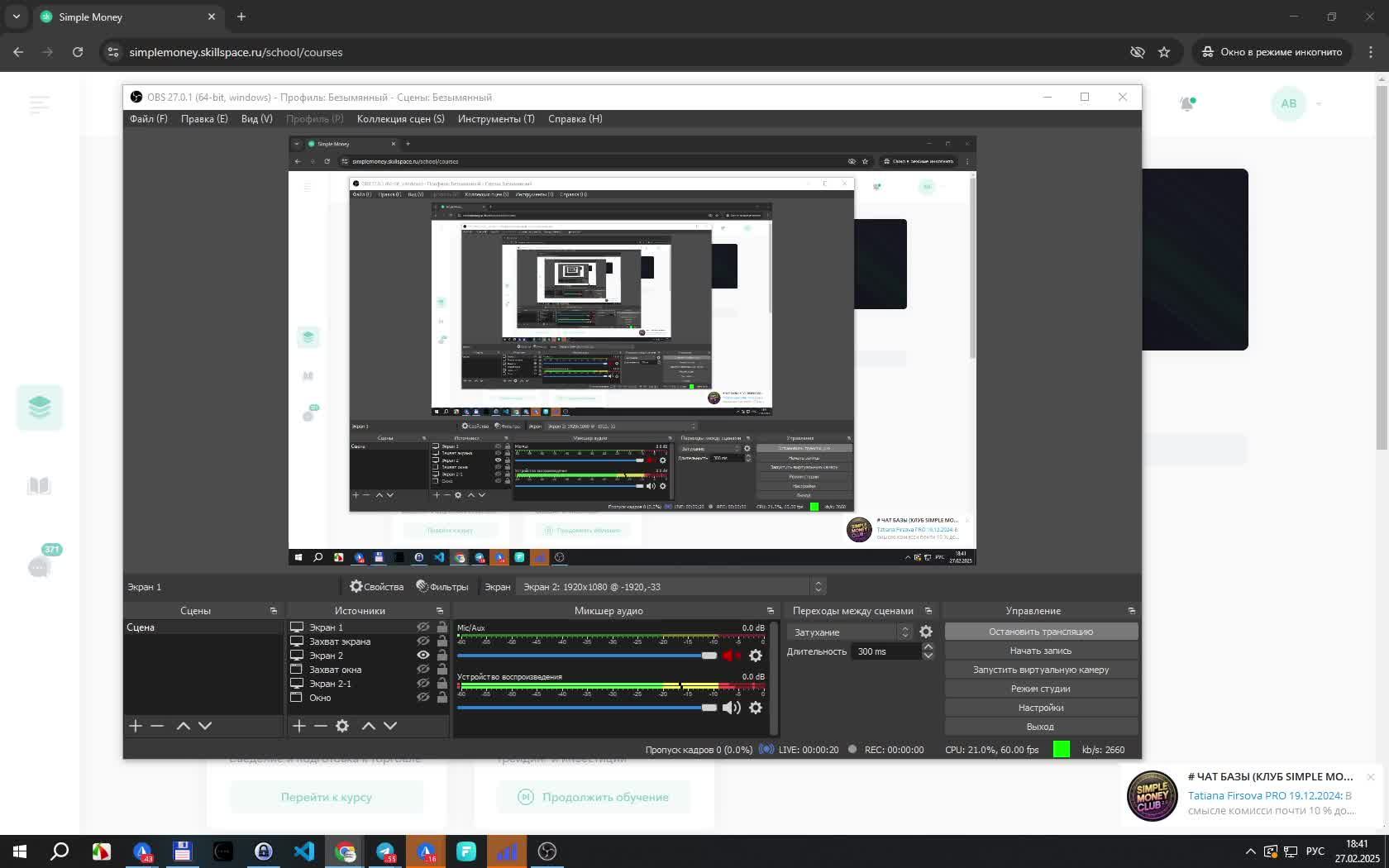Remove the selected source with the minus icon
Viewport: 1389px width, 868px height.
point(321,726)
